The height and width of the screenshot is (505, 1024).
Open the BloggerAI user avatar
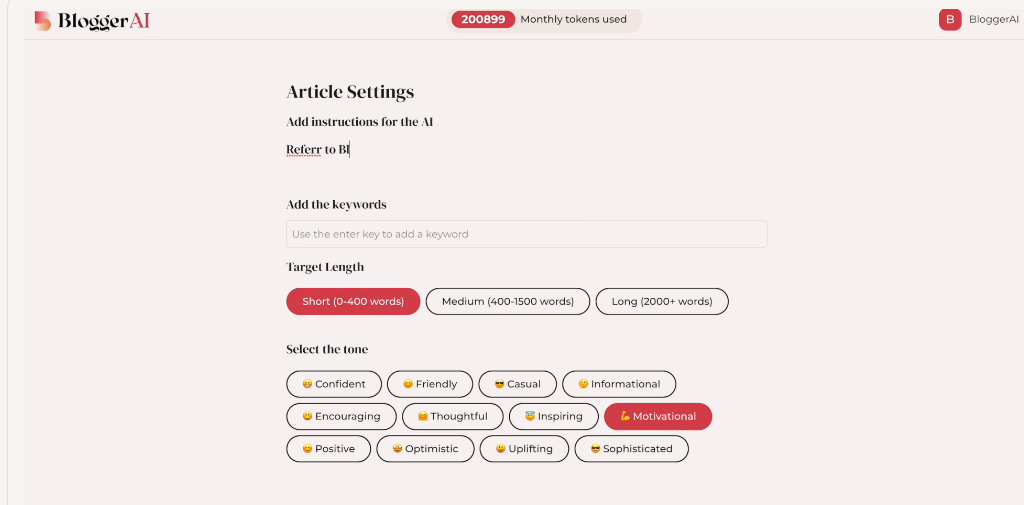click(949, 19)
